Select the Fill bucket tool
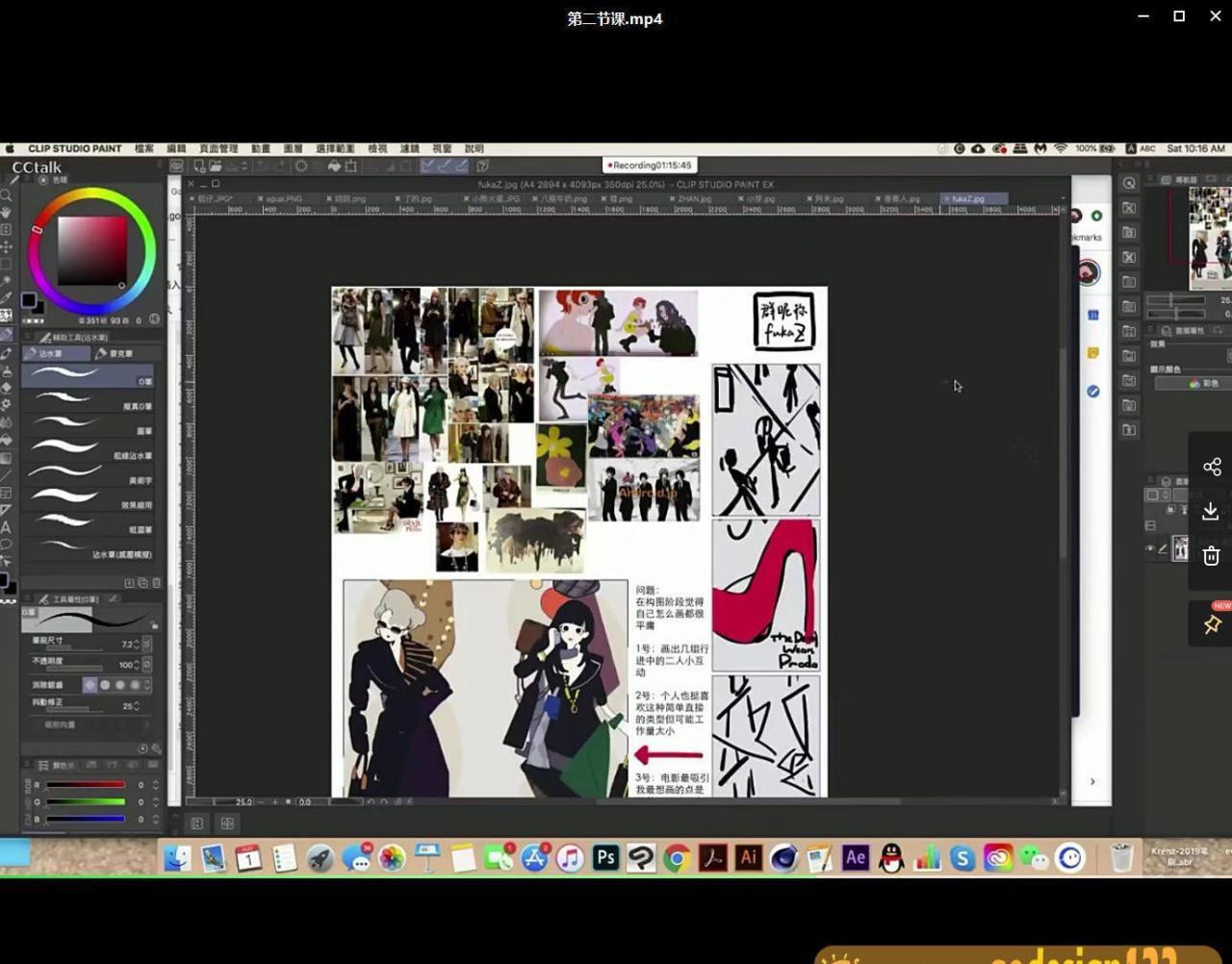The image size is (1232, 964). (7, 440)
